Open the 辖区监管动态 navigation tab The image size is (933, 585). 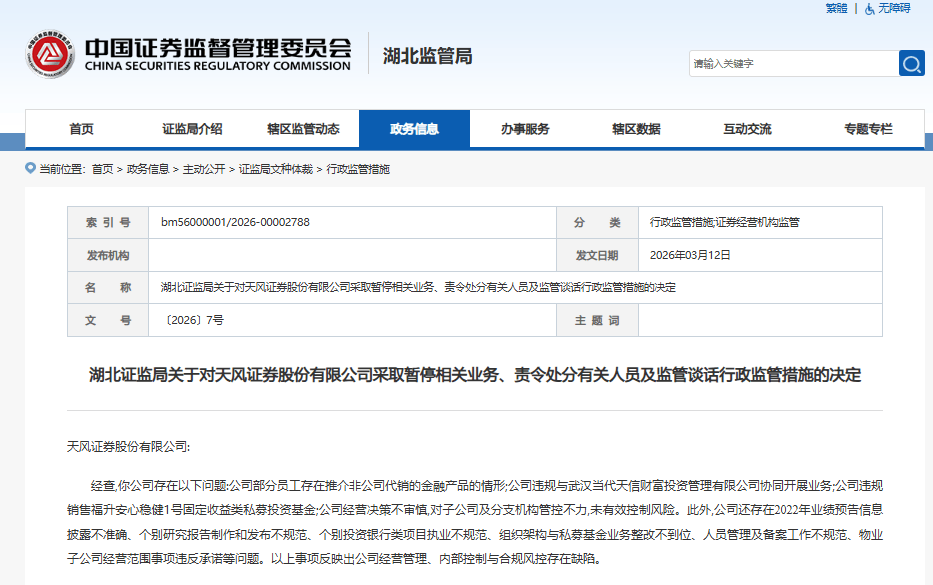[303, 129]
